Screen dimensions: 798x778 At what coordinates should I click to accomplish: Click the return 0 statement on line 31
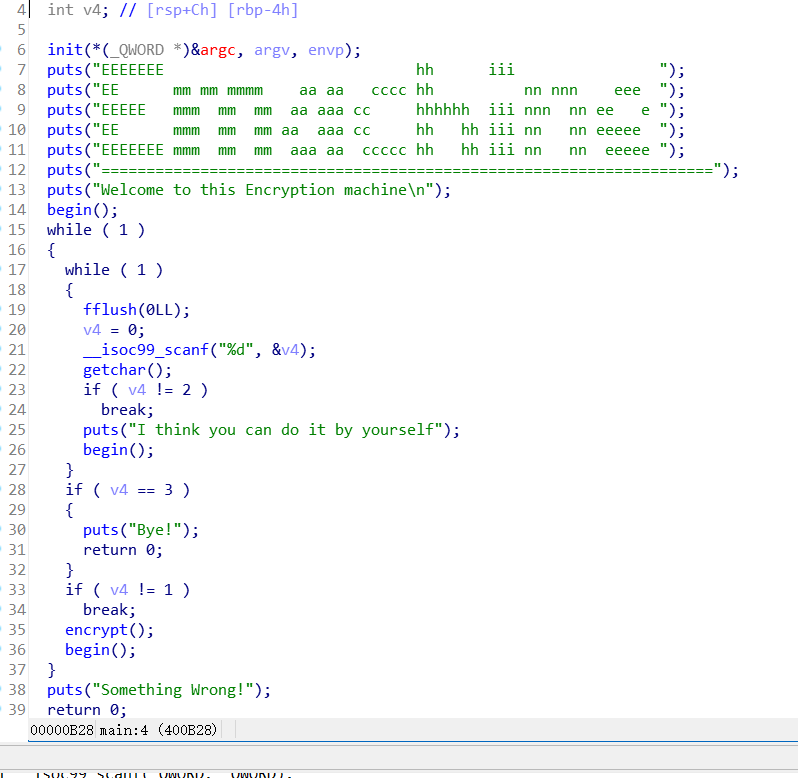pos(123,550)
